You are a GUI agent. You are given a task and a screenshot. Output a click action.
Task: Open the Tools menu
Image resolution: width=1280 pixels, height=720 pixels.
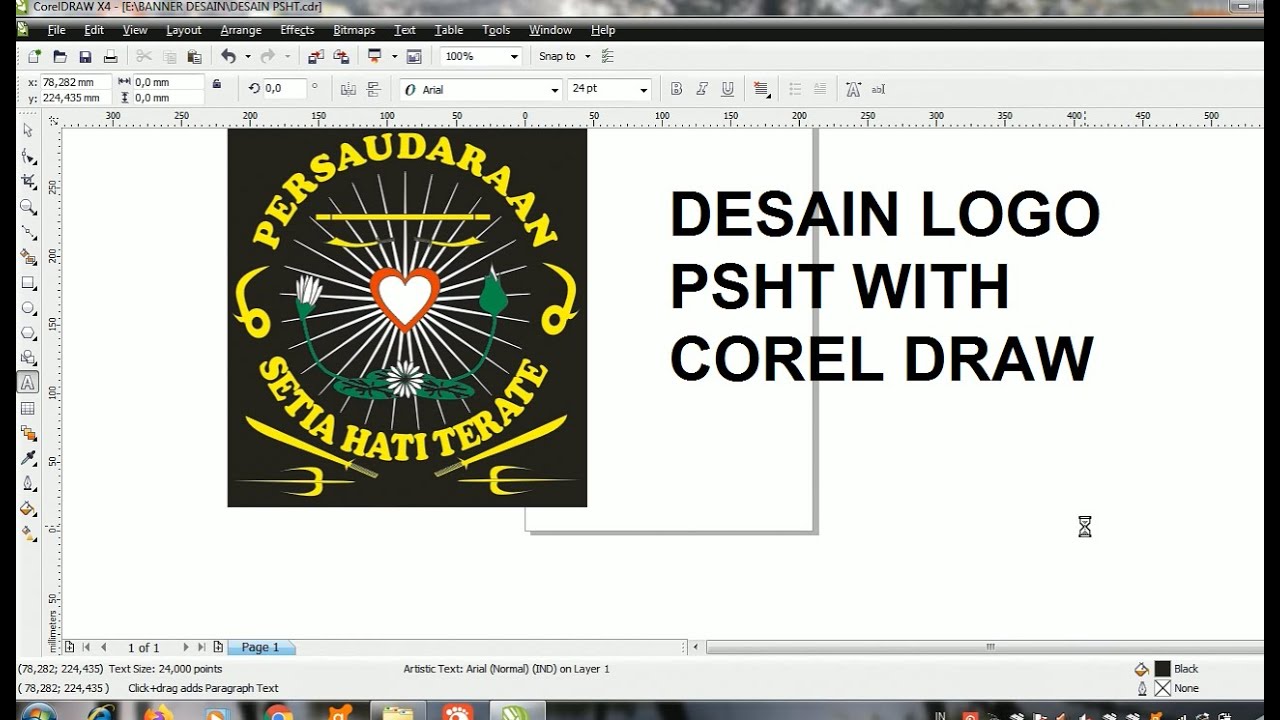point(497,30)
